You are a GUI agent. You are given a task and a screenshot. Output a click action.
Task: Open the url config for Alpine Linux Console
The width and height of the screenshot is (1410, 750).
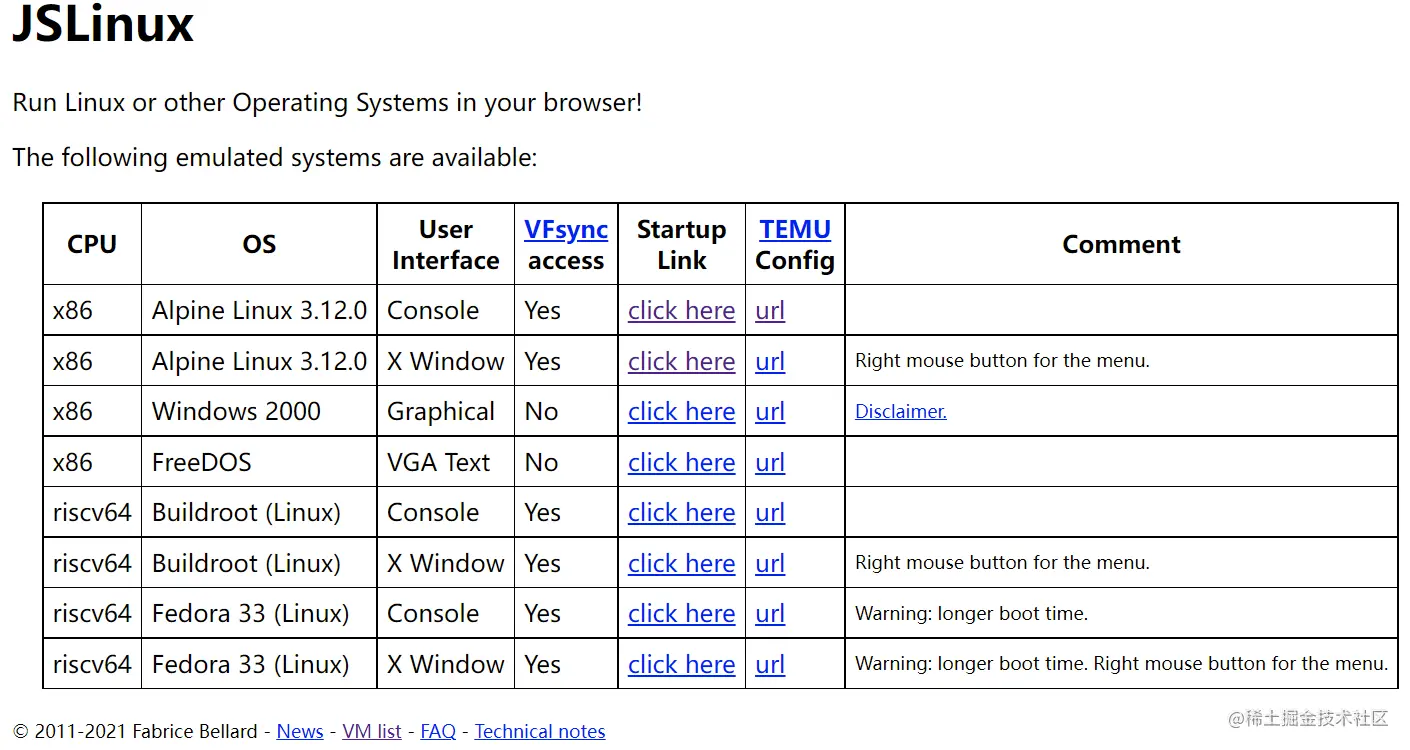[x=769, y=310]
